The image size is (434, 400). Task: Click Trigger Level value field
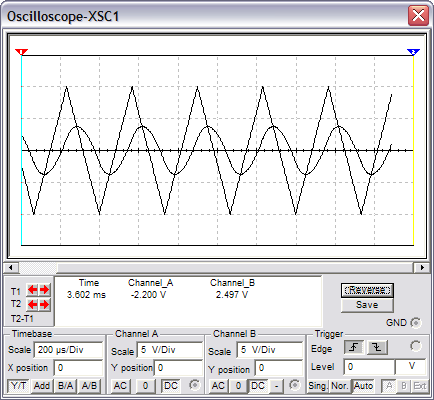pos(369,367)
